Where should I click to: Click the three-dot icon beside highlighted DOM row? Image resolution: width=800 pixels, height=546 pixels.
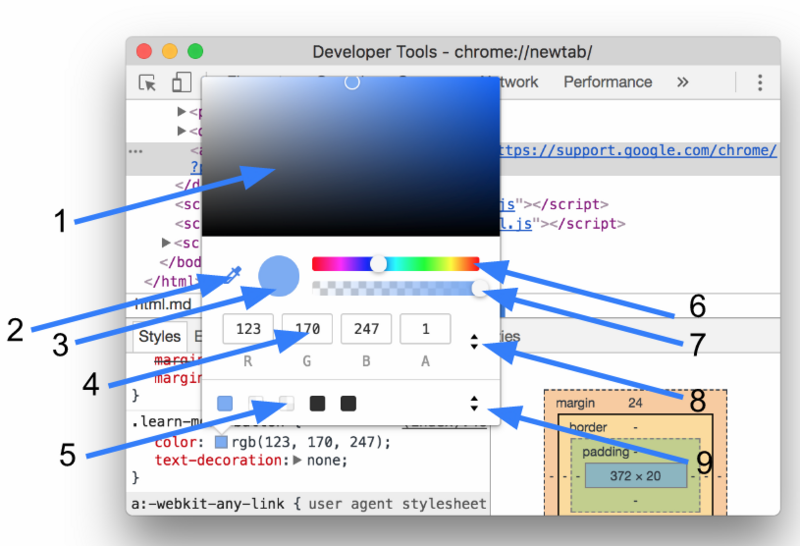pyautogui.click(x=136, y=151)
